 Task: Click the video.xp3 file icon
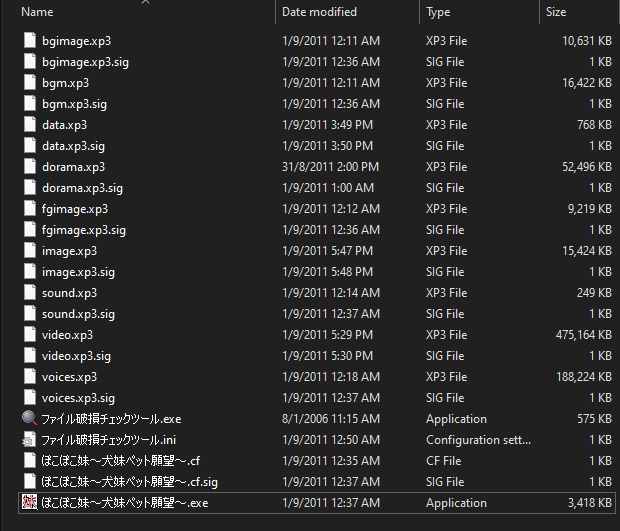click(29, 335)
